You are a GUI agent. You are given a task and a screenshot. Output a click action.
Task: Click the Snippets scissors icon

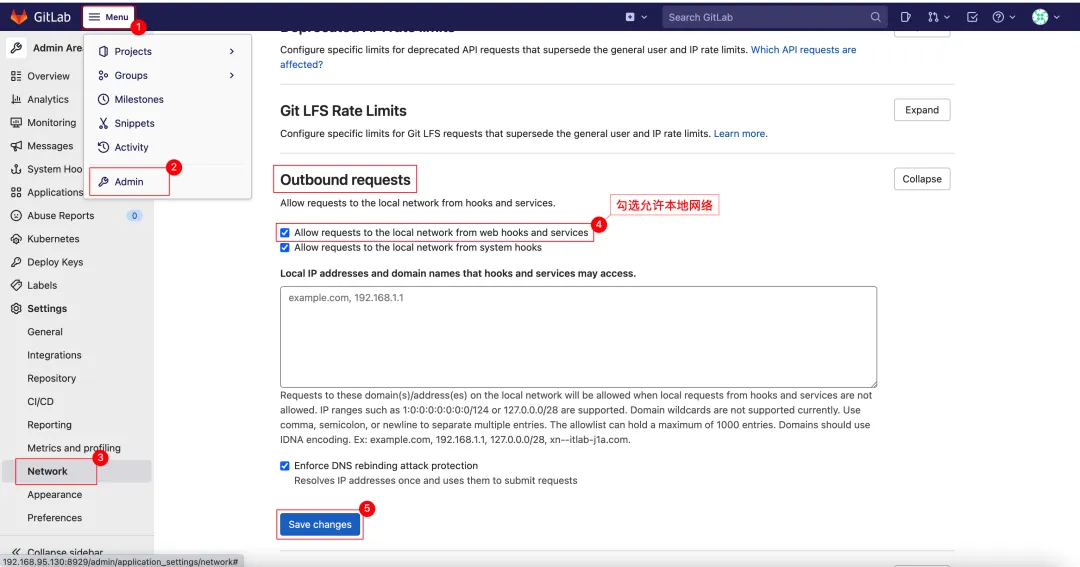[x=103, y=123]
